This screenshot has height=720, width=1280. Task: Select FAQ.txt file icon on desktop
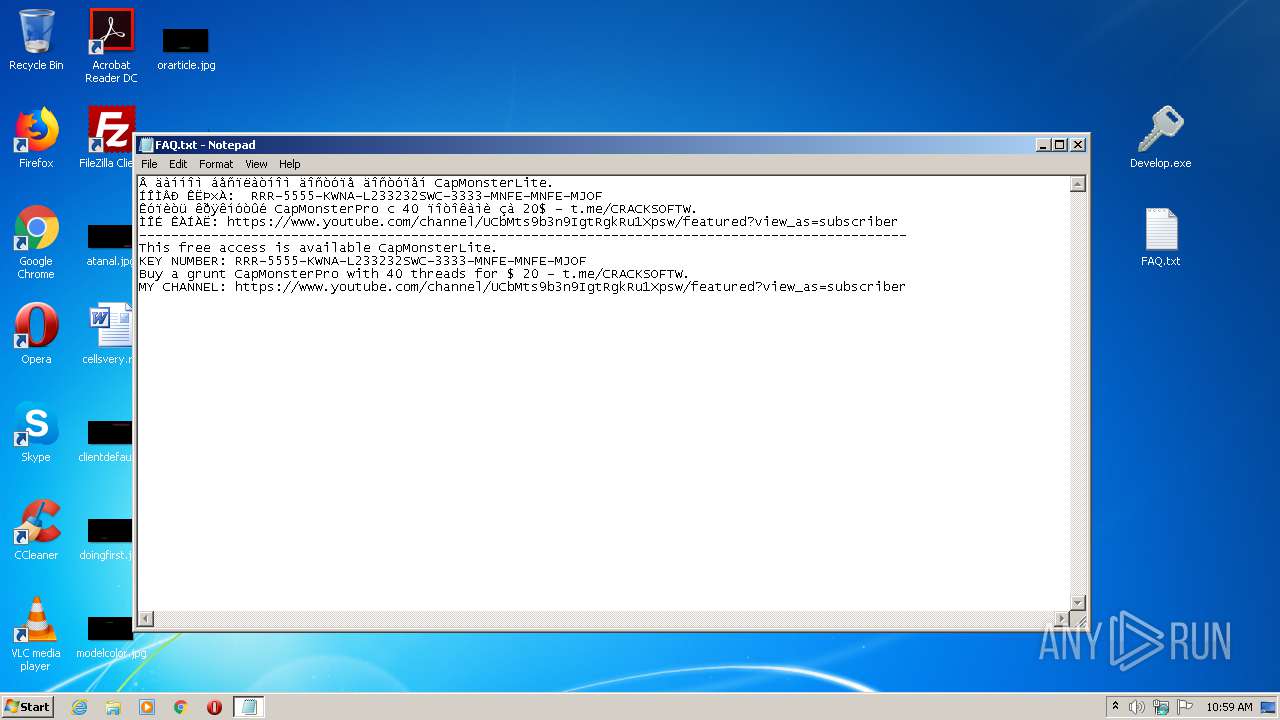point(1161,237)
